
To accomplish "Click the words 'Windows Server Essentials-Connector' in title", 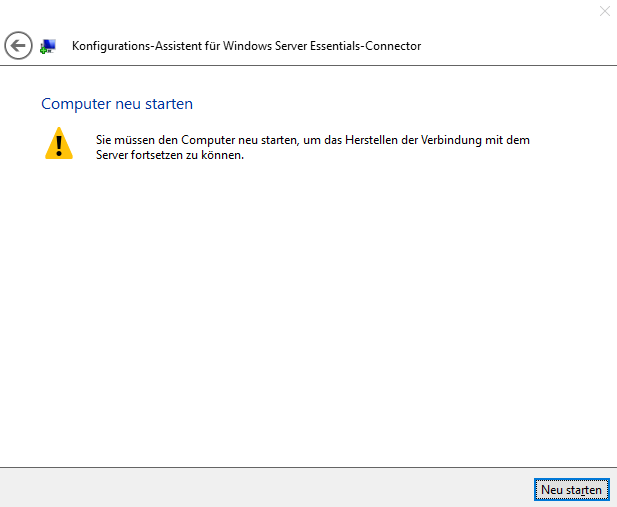I will click(320, 46).
